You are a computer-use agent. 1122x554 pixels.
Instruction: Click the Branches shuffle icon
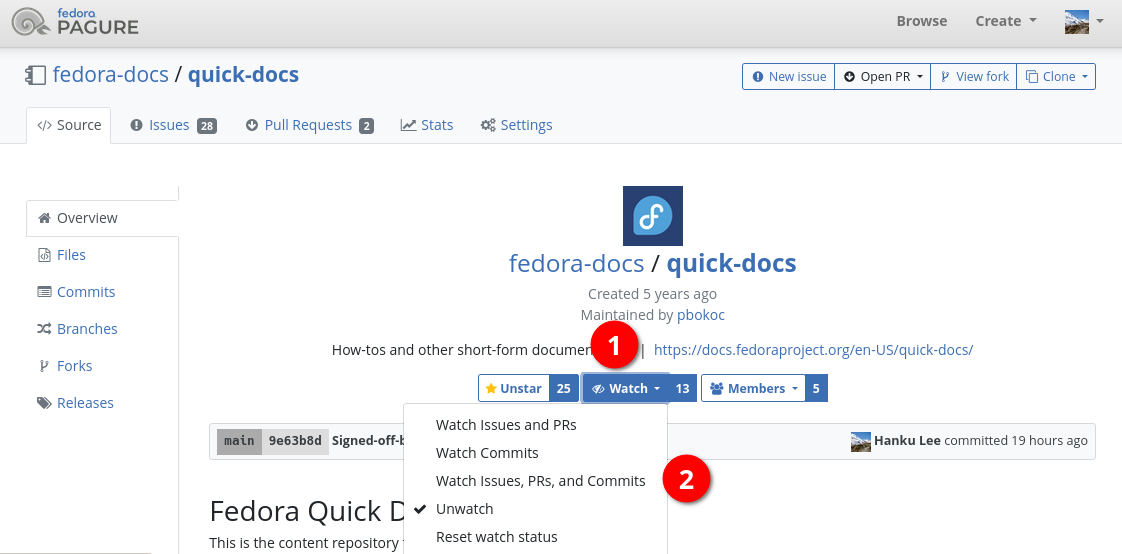(44, 329)
